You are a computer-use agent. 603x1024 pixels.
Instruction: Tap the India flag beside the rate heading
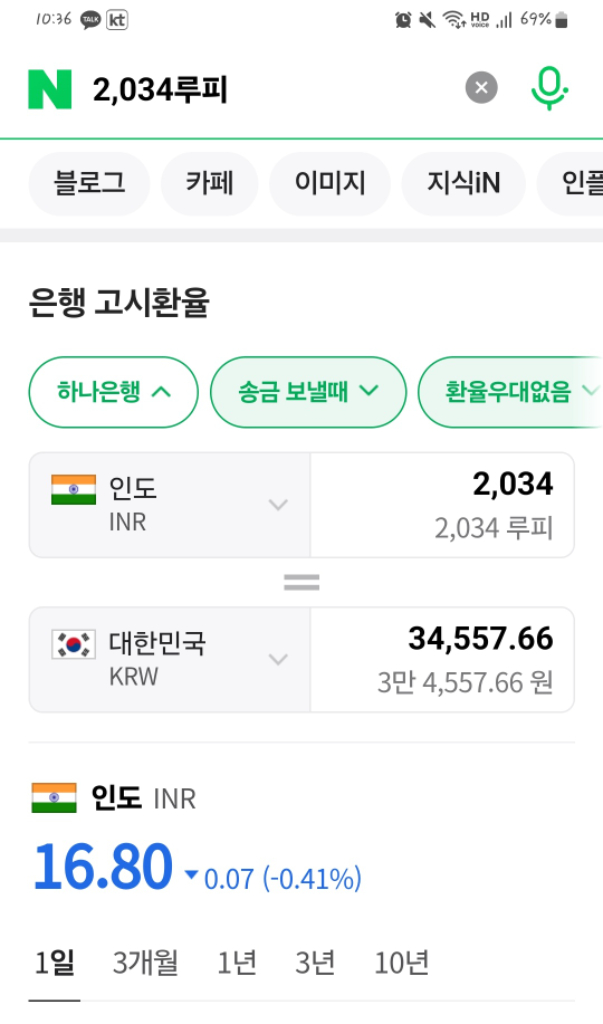tap(54, 798)
